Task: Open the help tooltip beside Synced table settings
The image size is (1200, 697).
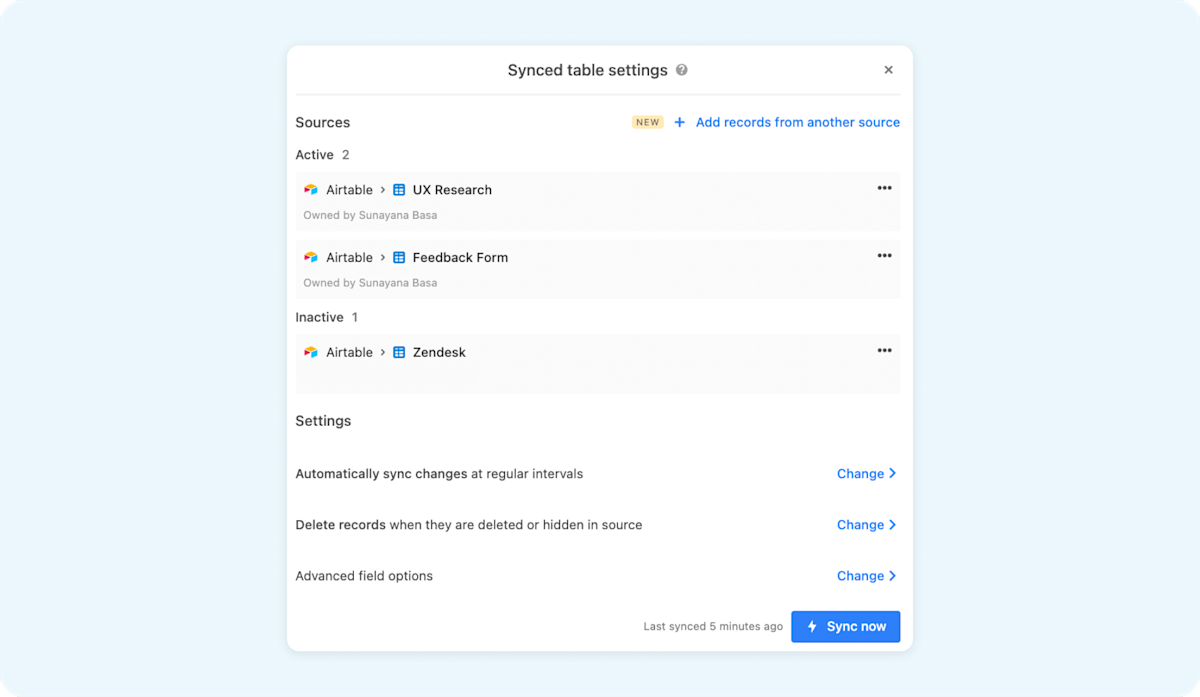Action: click(x=682, y=70)
